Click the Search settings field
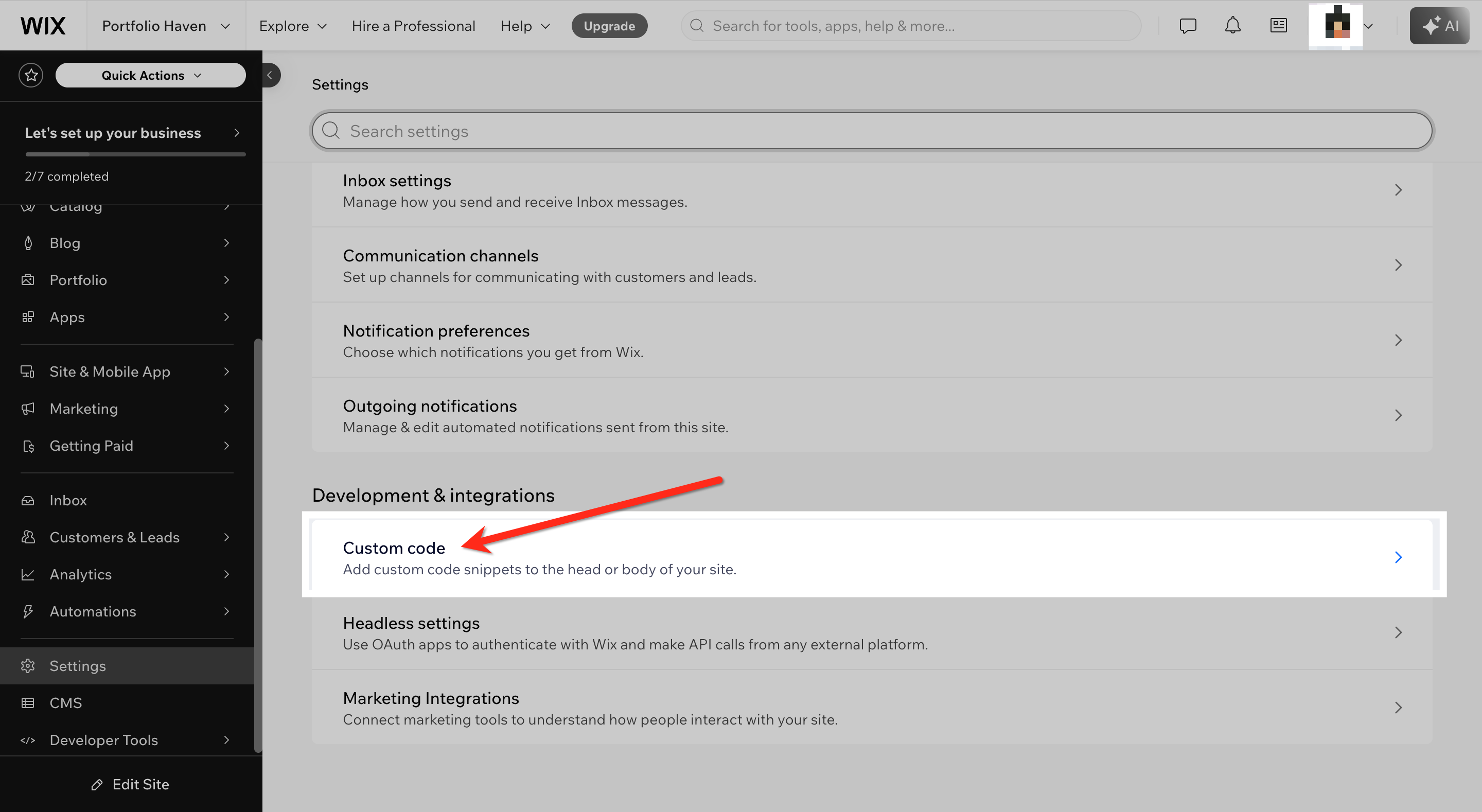This screenshot has height=812, width=1482. 871,131
